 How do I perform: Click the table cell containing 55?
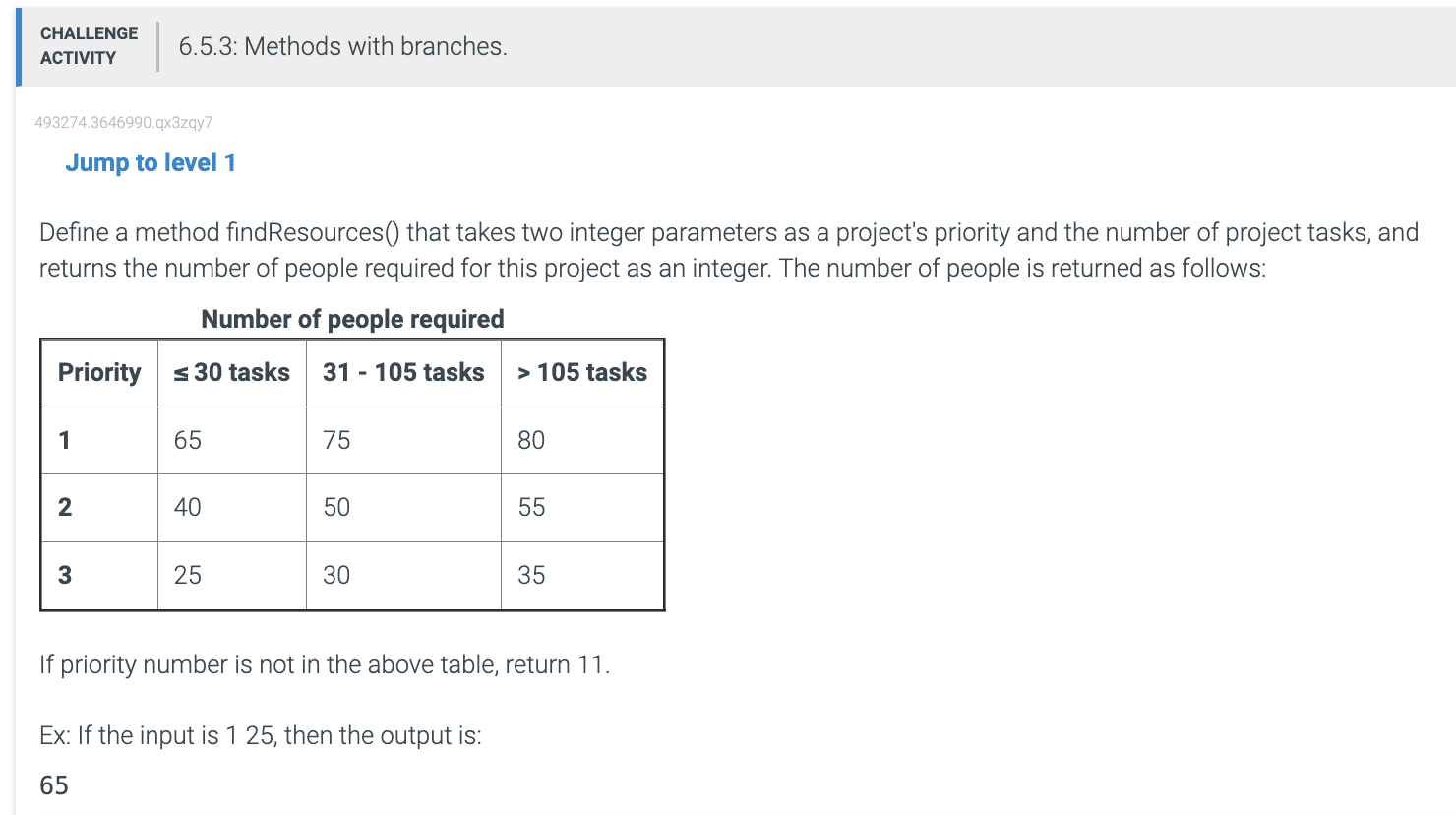(x=582, y=508)
